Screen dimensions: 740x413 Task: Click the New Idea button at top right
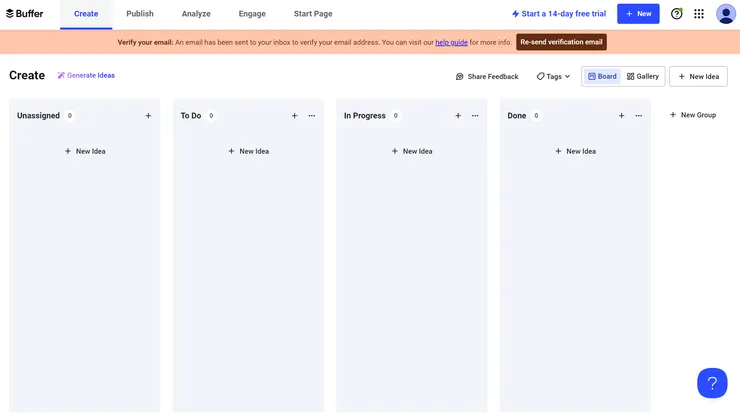tap(698, 76)
